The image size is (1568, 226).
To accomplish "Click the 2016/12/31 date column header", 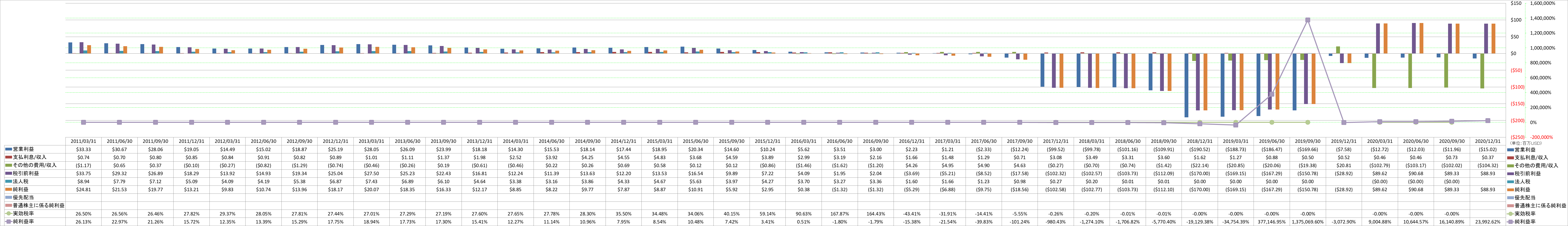I will pos(912,141).
